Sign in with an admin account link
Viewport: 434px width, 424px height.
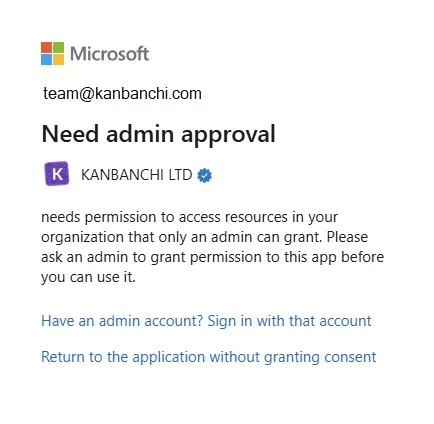tap(206, 321)
